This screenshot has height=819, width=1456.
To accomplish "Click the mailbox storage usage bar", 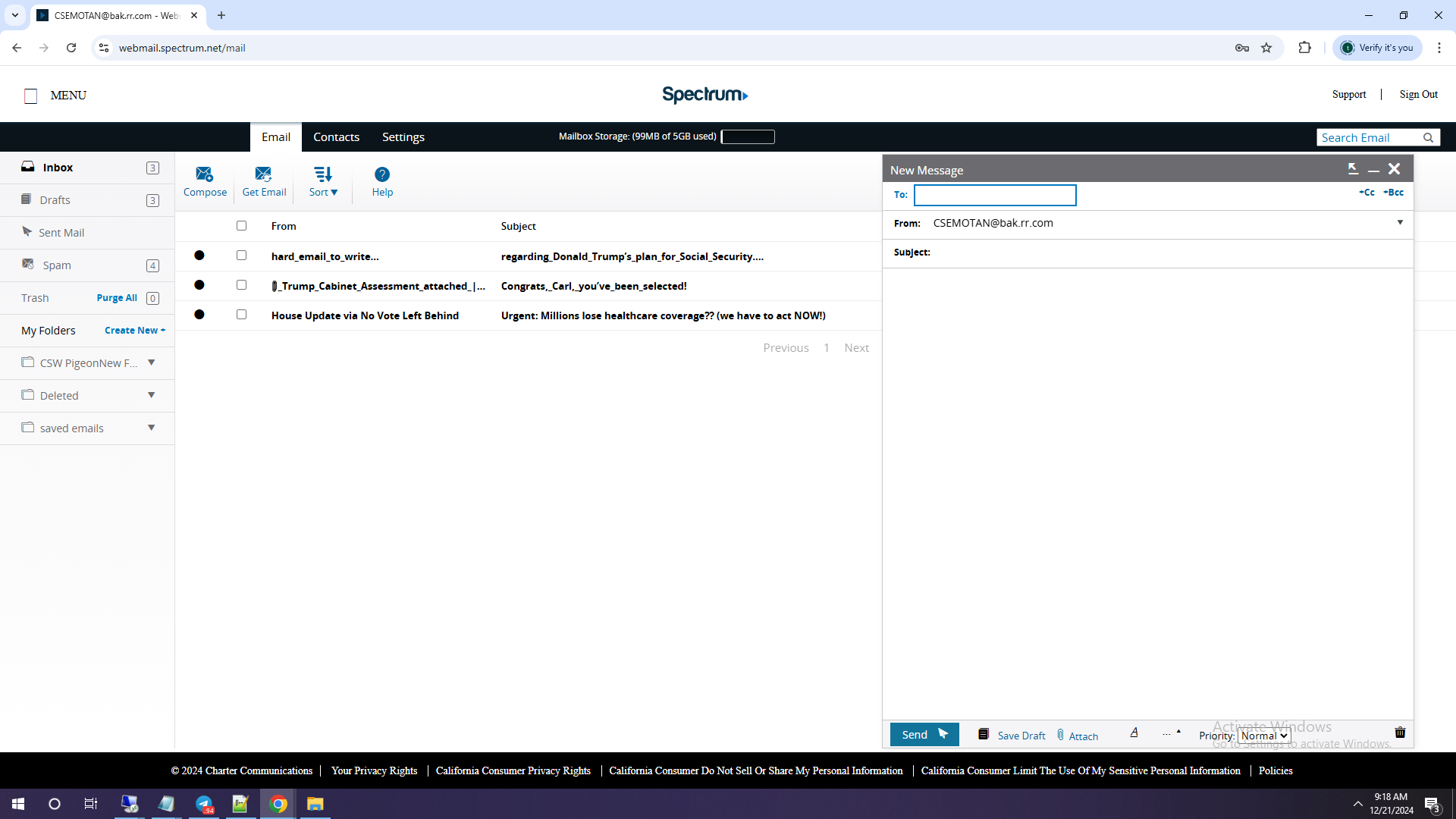I will pos(748,137).
